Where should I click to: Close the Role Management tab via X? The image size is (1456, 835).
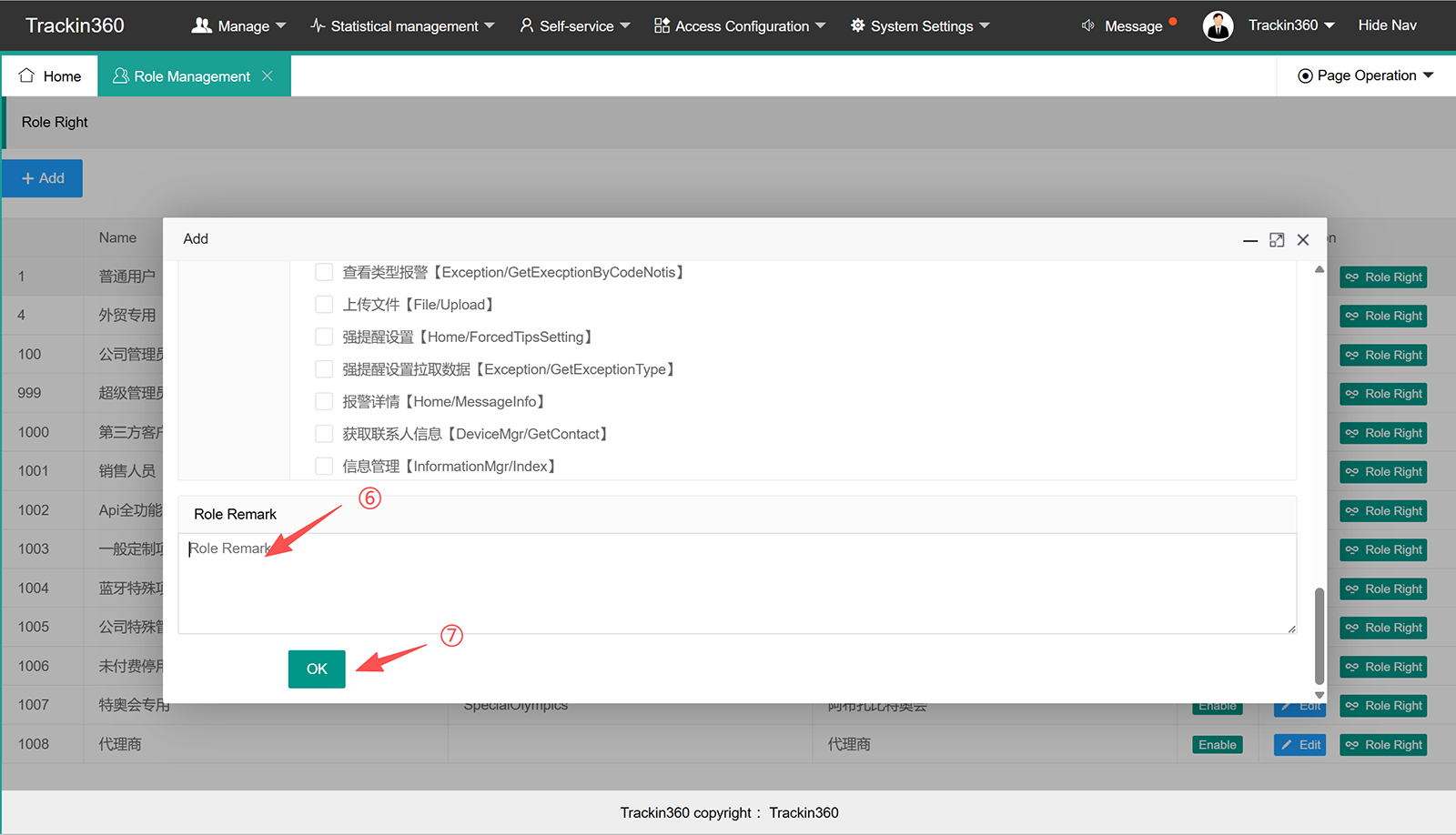[x=268, y=75]
